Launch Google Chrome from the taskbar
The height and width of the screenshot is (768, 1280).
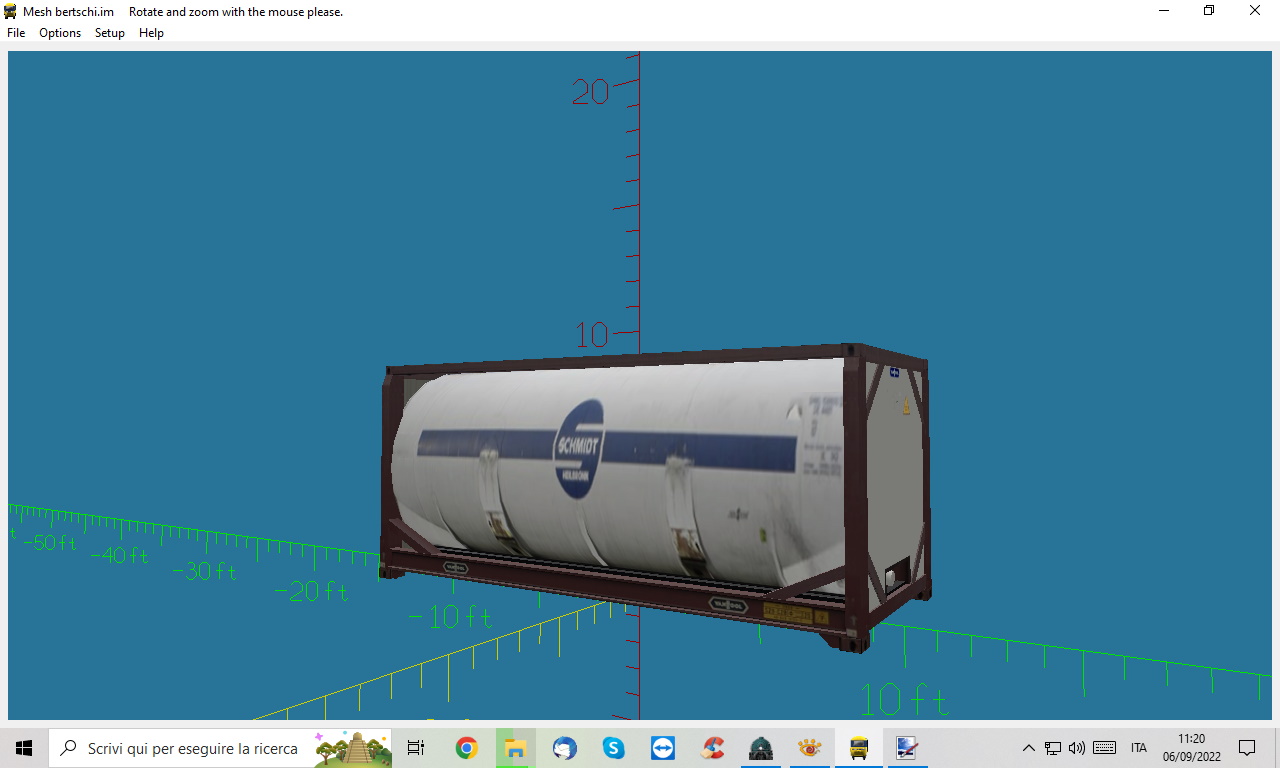tap(466, 748)
